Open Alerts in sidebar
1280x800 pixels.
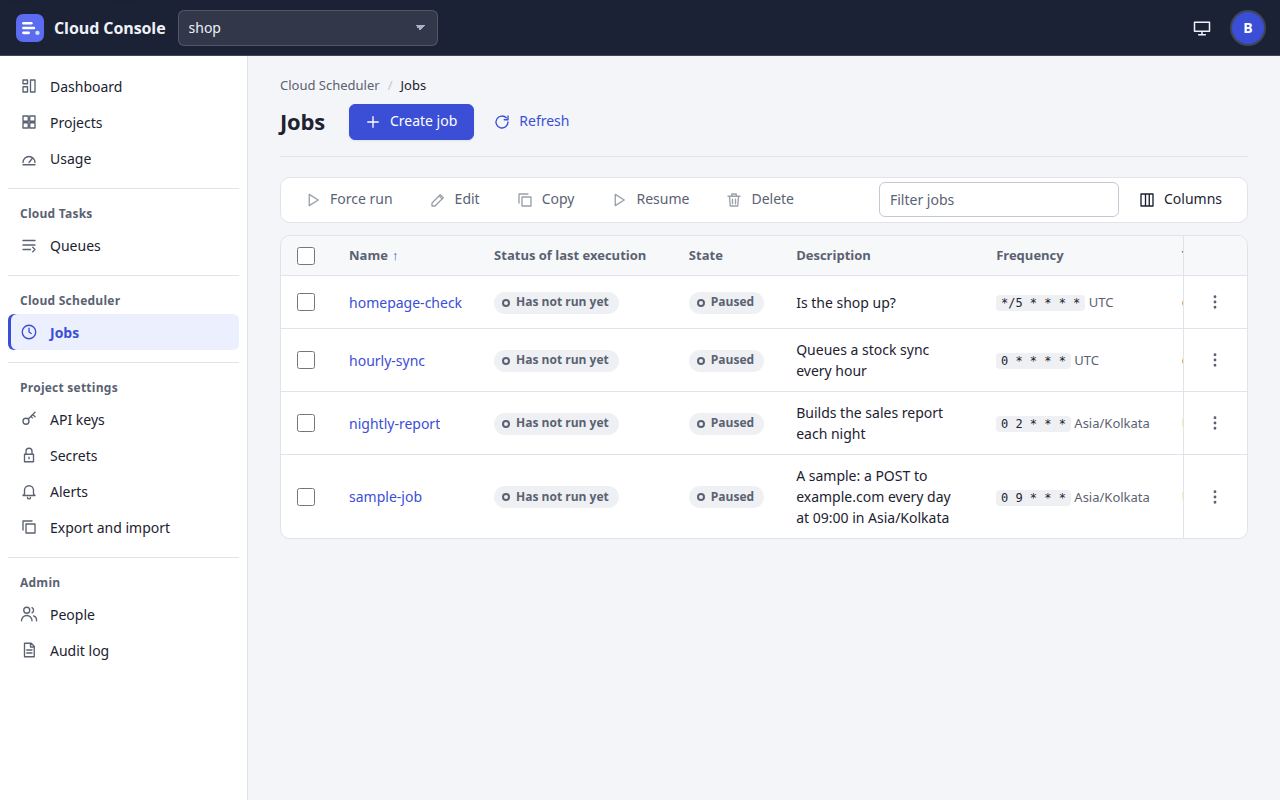pyautogui.click(x=123, y=492)
